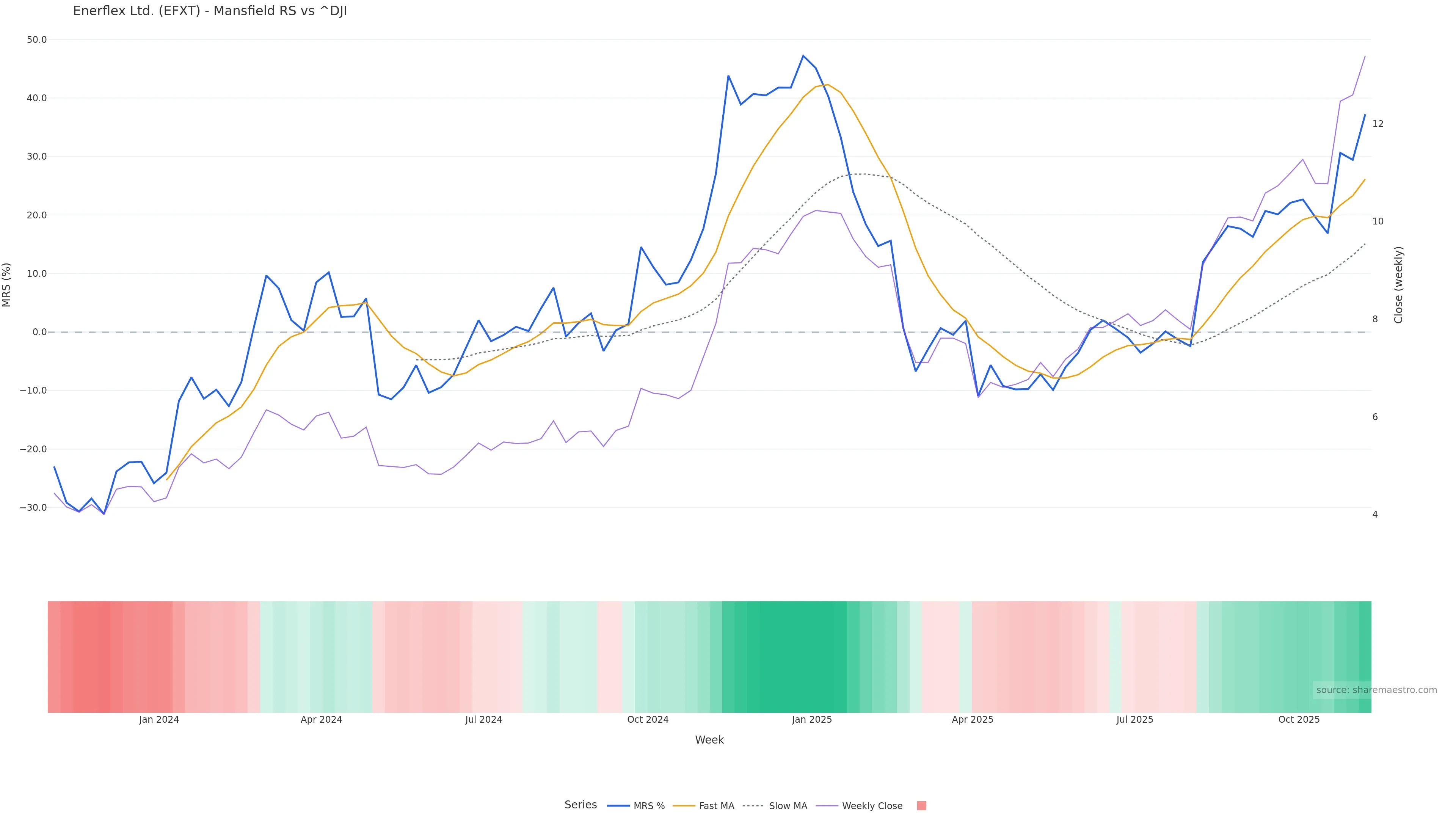Click the Jan 2025 axis label

click(812, 720)
